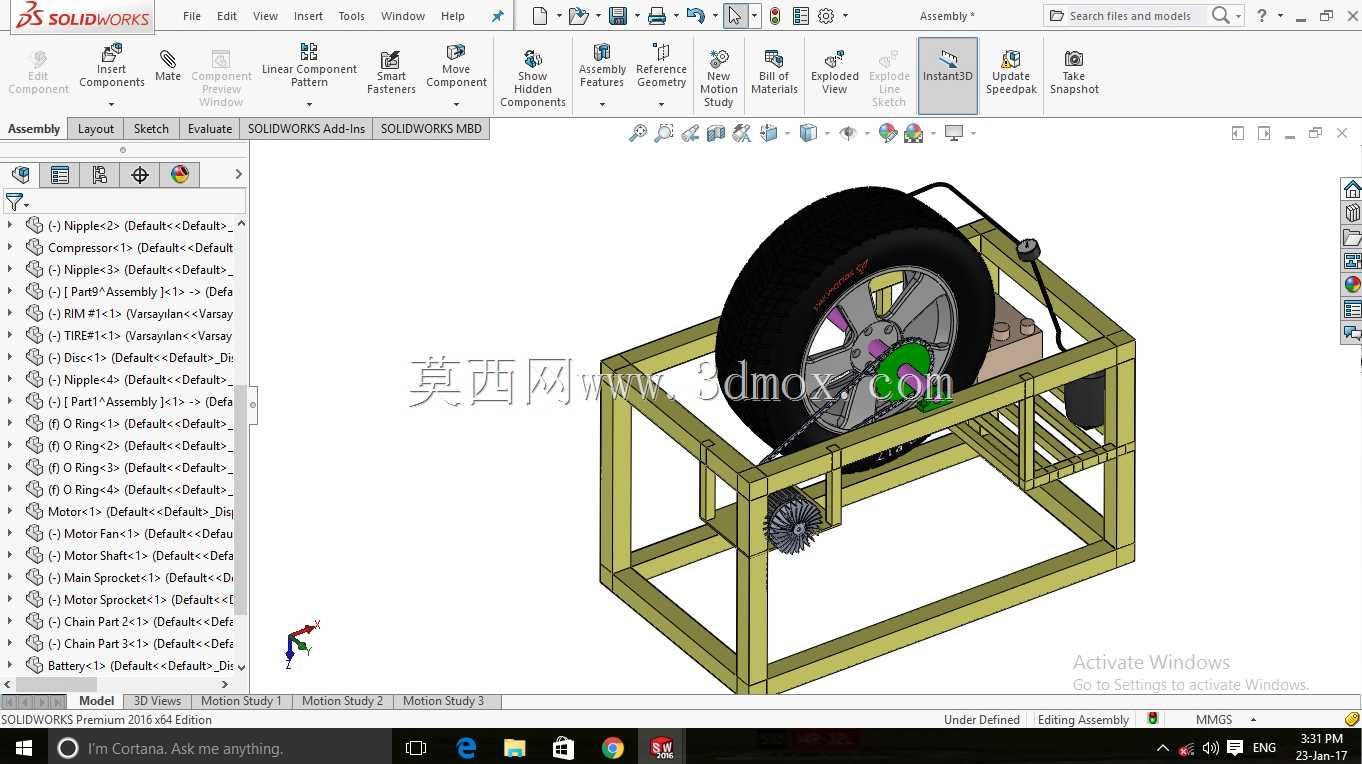The width and height of the screenshot is (1362, 764).
Task: Click Insert Components tool
Action: coord(112,66)
